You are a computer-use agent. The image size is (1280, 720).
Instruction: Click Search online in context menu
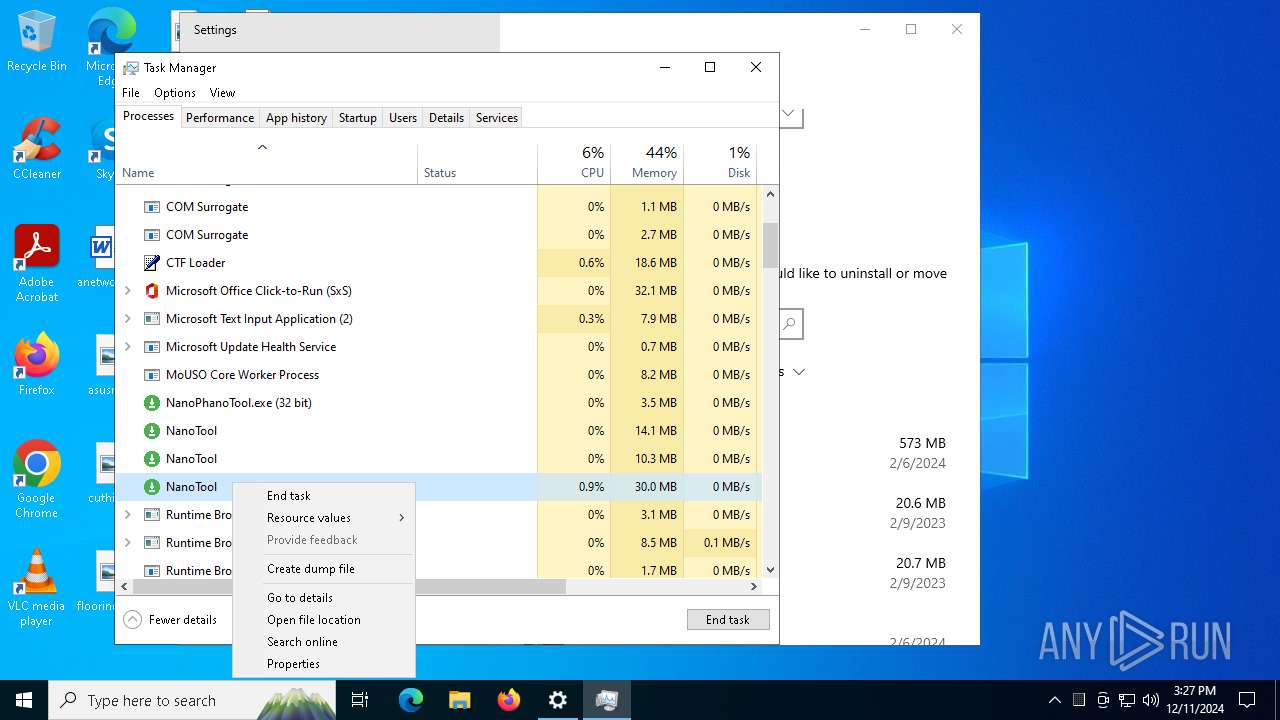coord(324,642)
